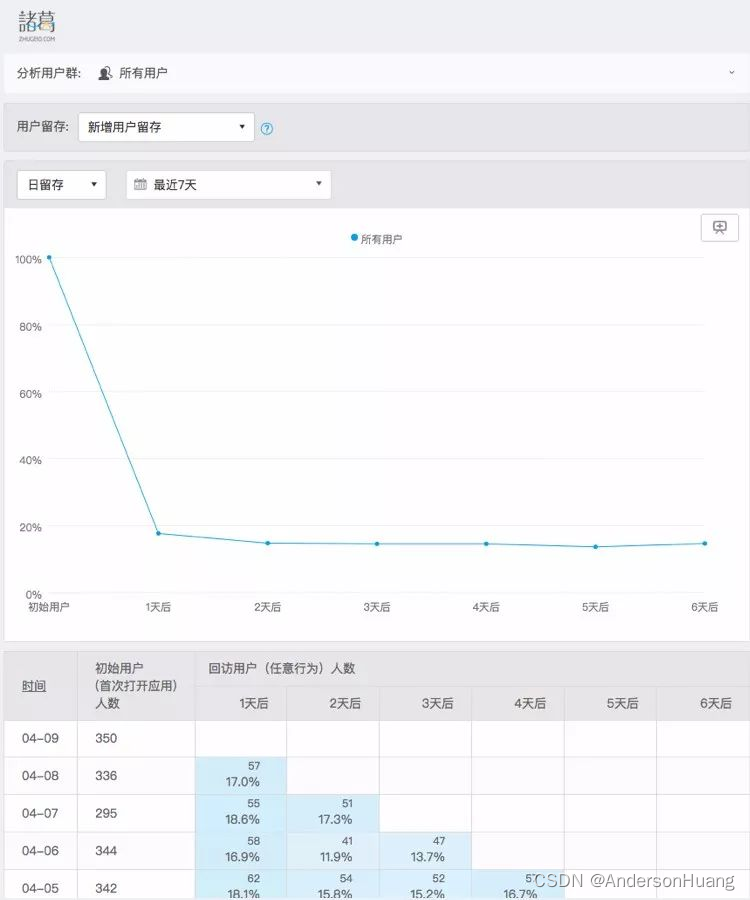750x900 pixels.
Task: Click the 62 / 18.1% retention cell
Action: 241,885
